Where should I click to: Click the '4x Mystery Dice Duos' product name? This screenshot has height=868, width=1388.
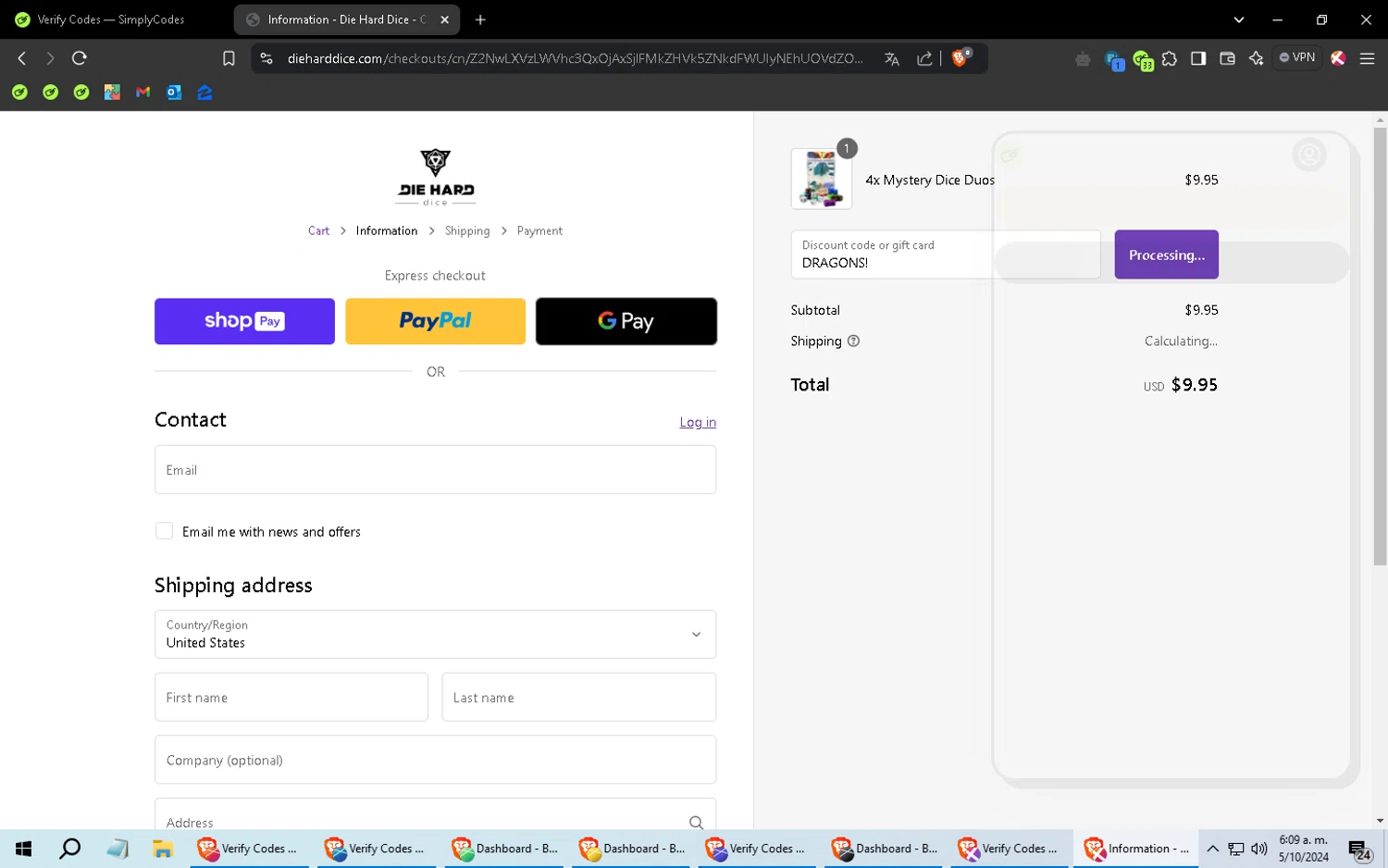[930, 180]
